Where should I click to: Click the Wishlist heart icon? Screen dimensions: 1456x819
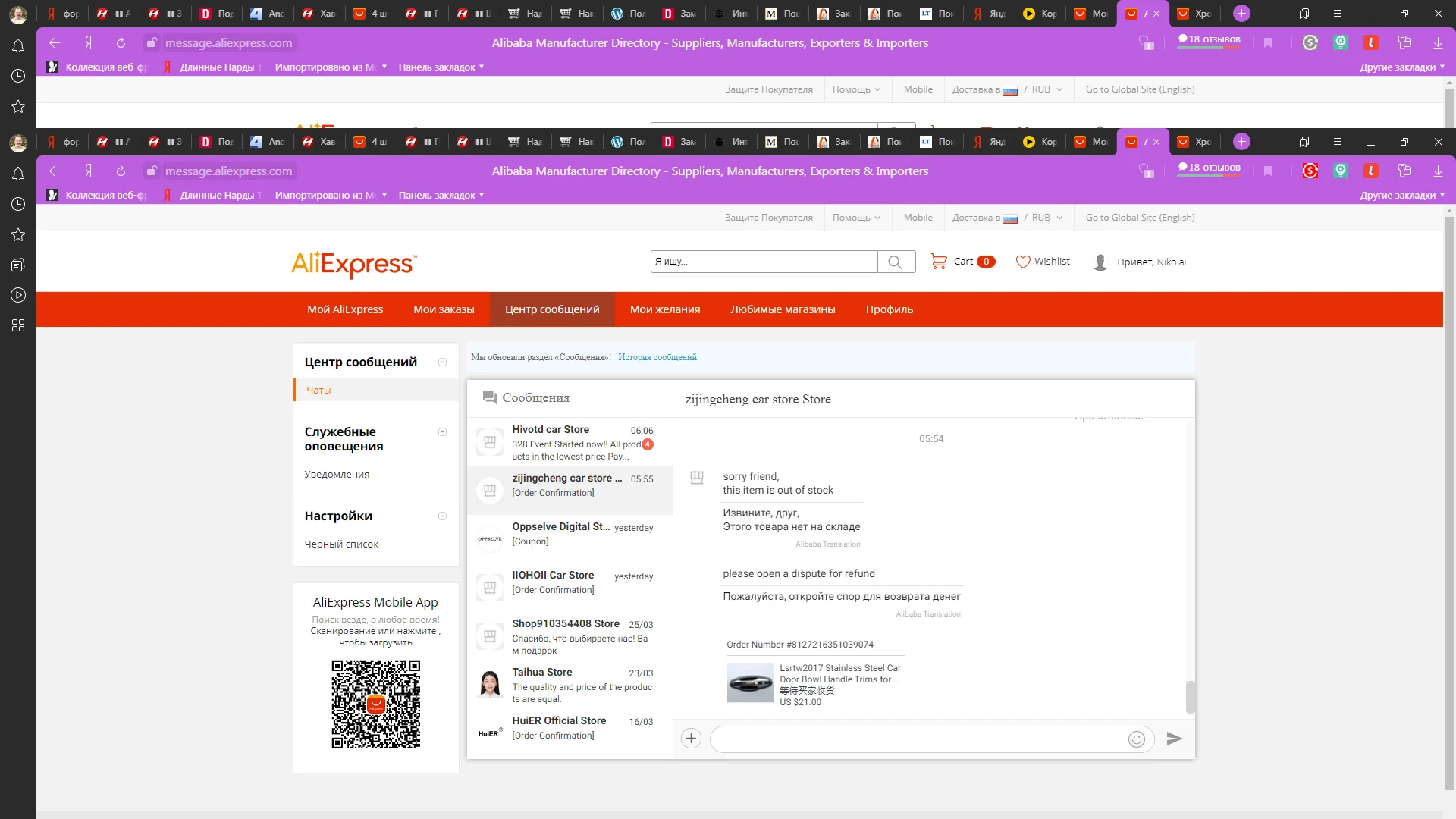[x=1023, y=262]
